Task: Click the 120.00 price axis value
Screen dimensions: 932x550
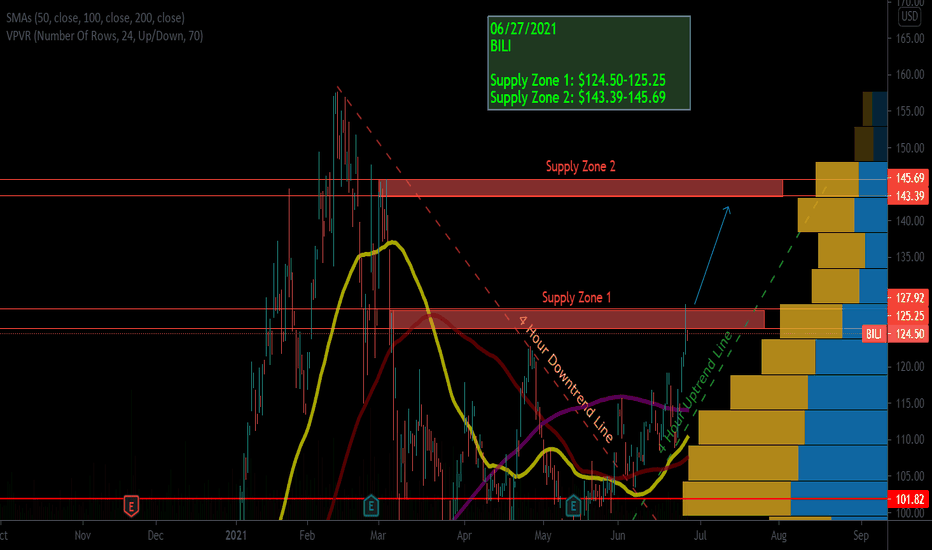Action: (x=910, y=366)
